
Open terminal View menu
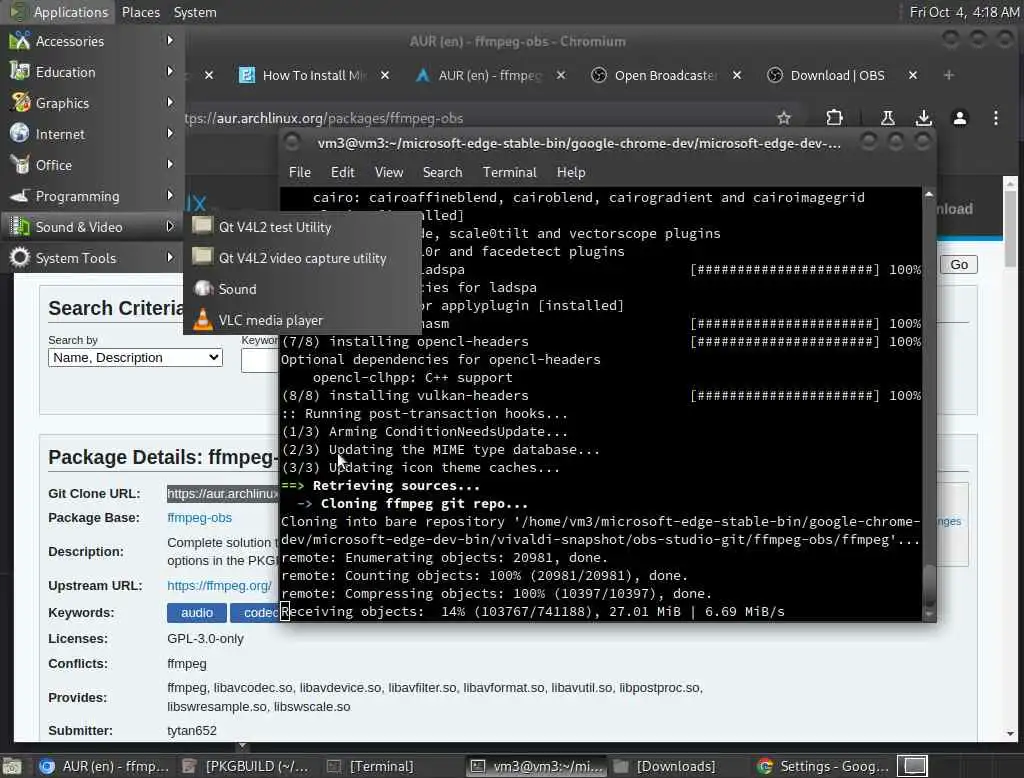point(389,172)
